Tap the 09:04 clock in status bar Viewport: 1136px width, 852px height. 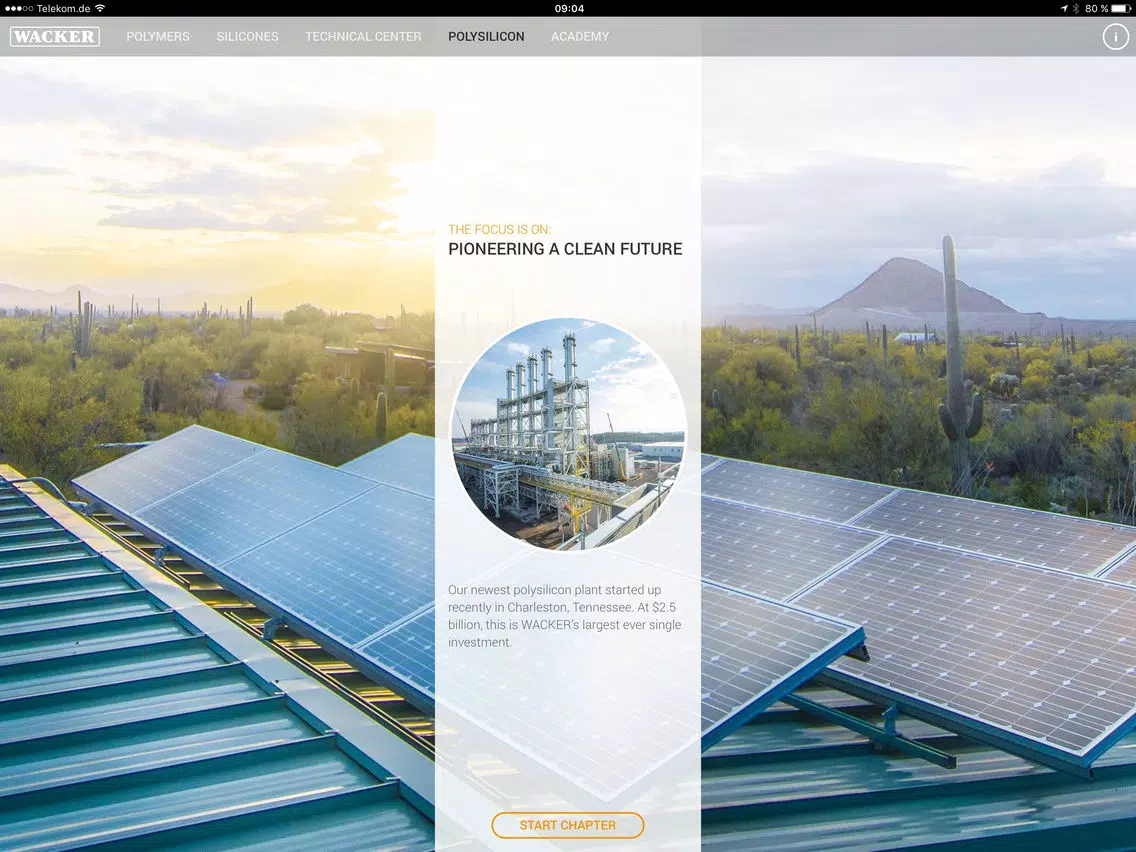pos(568,8)
